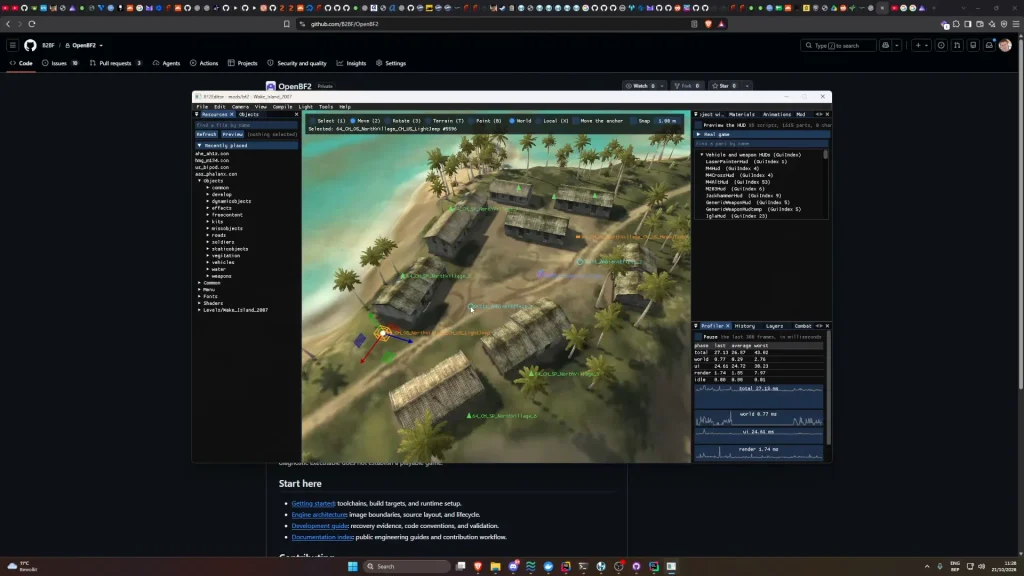The width and height of the screenshot is (1024, 576).
Task: Open the weather widget on the taskbar
Action: 22,566
